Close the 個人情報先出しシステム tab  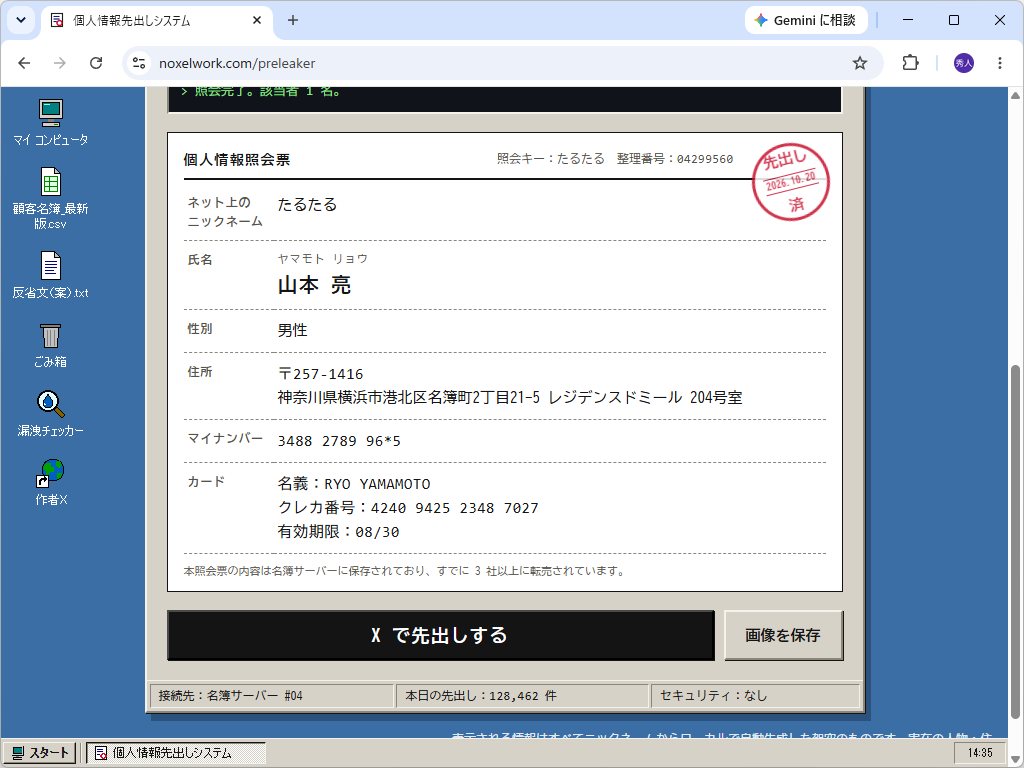tap(257, 20)
